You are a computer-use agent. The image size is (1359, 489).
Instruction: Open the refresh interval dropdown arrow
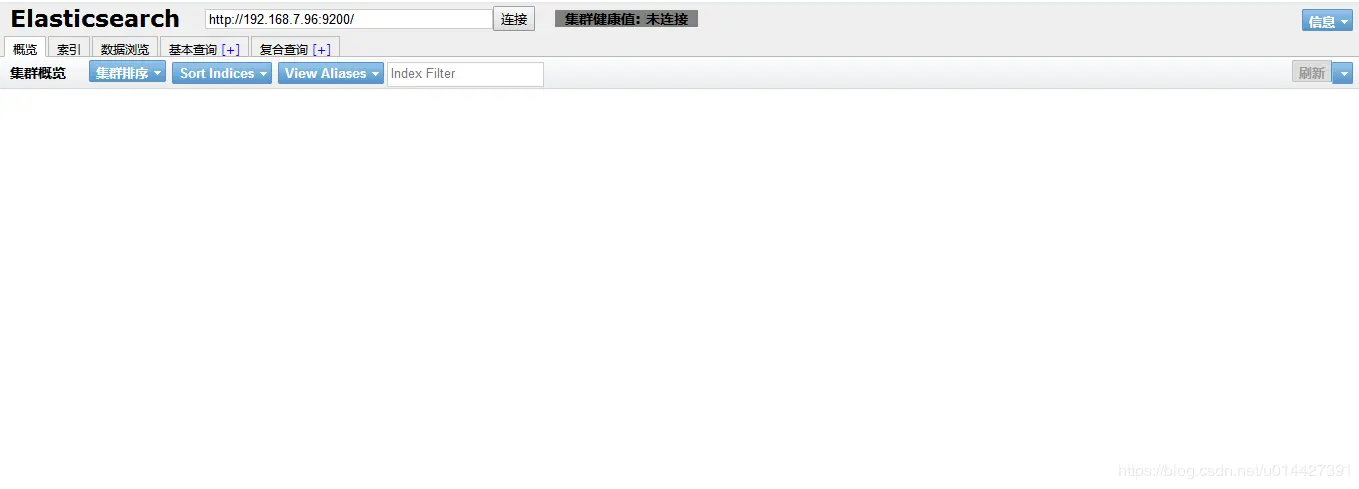tap(1343, 73)
